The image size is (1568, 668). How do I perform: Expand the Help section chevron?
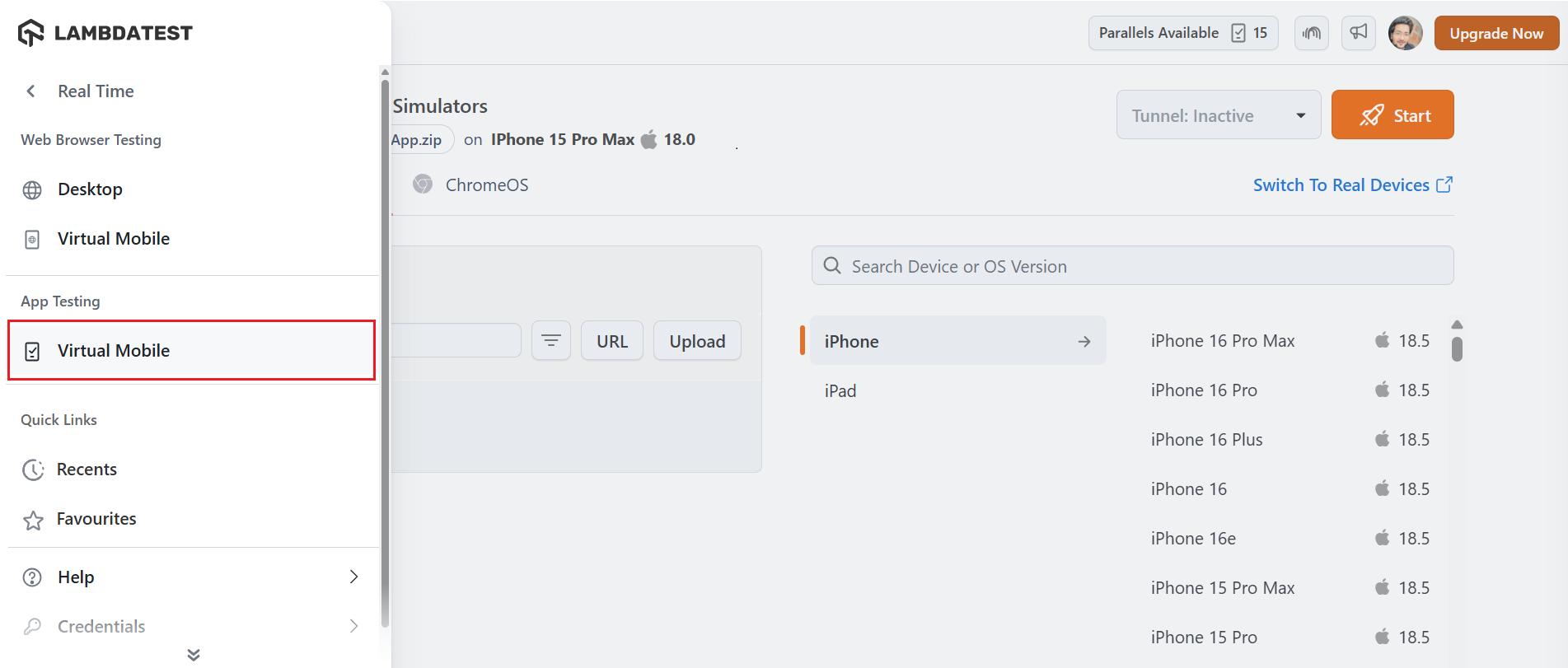[354, 577]
